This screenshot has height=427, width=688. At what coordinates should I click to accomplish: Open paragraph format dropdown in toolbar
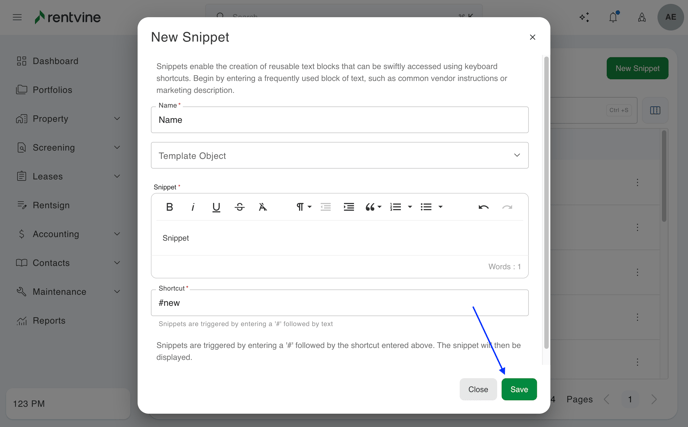pyautogui.click(x=303, y=207)
